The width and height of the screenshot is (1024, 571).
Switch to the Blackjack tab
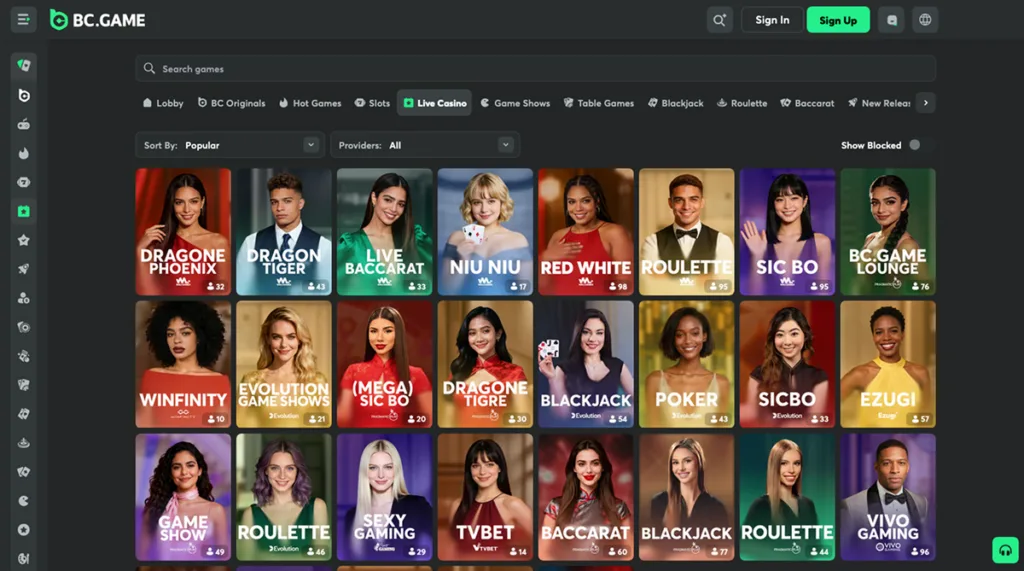coord(675,103)
